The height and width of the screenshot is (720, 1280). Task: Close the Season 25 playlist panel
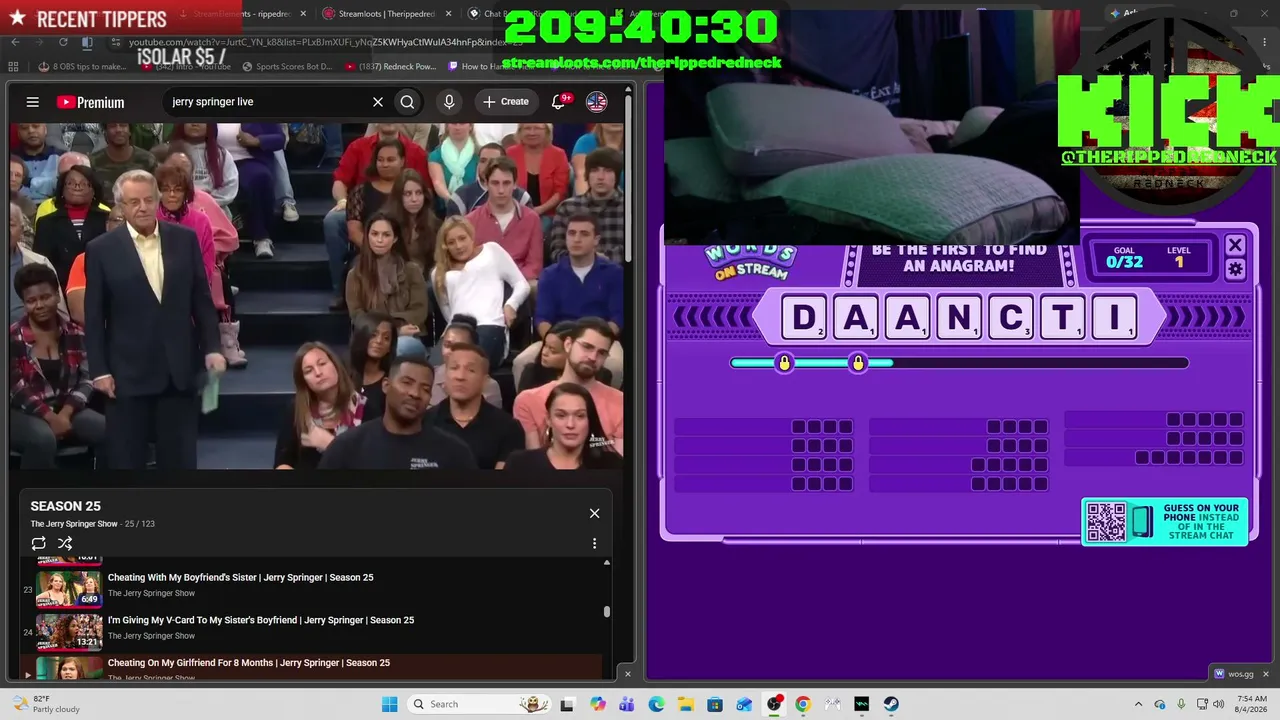click(x=594, y=513)
